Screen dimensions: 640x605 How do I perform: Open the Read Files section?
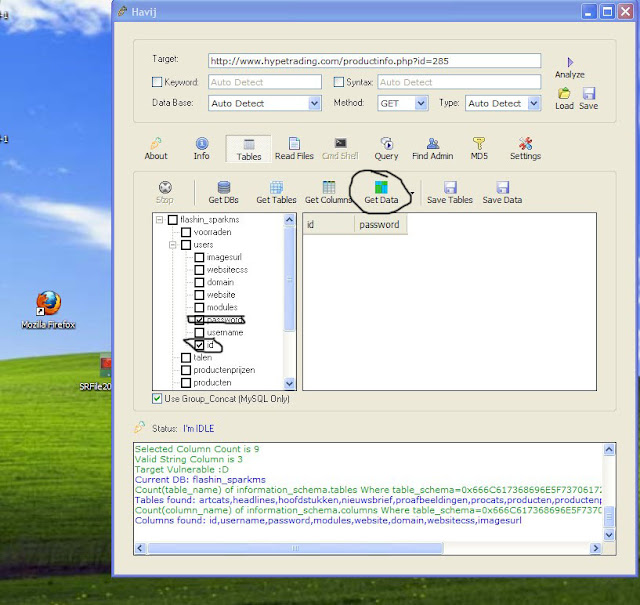tap(294, 149)
